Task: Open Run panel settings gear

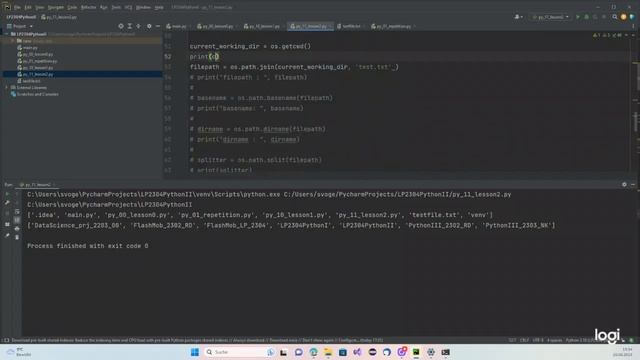Action: (x=624, y=184)
